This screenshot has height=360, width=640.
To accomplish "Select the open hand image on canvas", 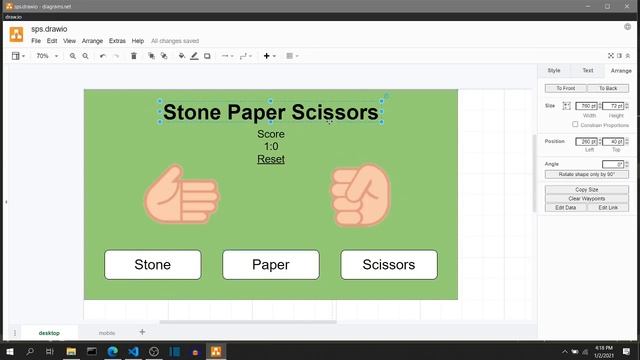I will [182, 194].
